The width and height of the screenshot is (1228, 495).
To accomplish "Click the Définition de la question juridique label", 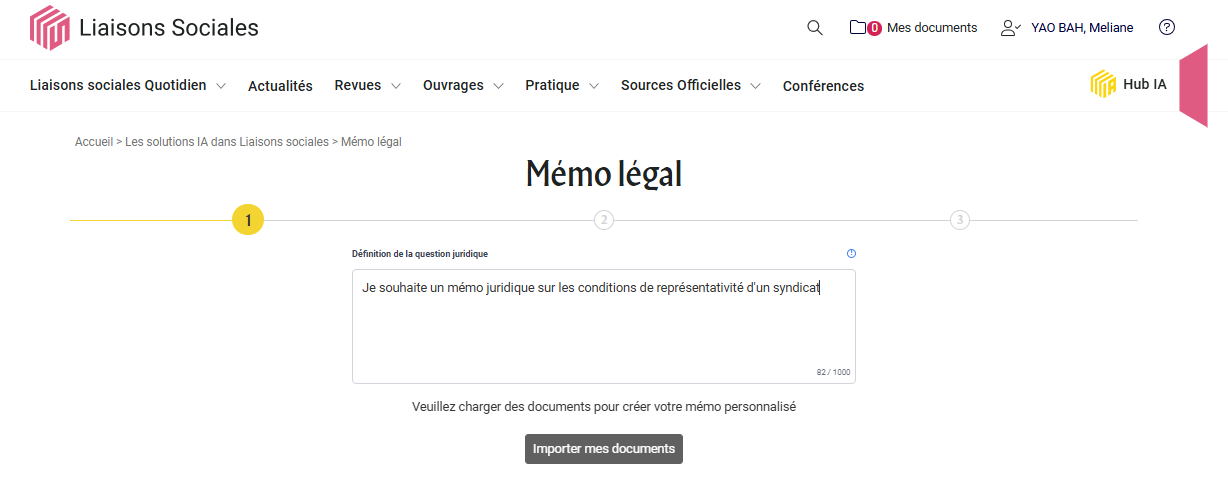I will click(x=420, y=254).
